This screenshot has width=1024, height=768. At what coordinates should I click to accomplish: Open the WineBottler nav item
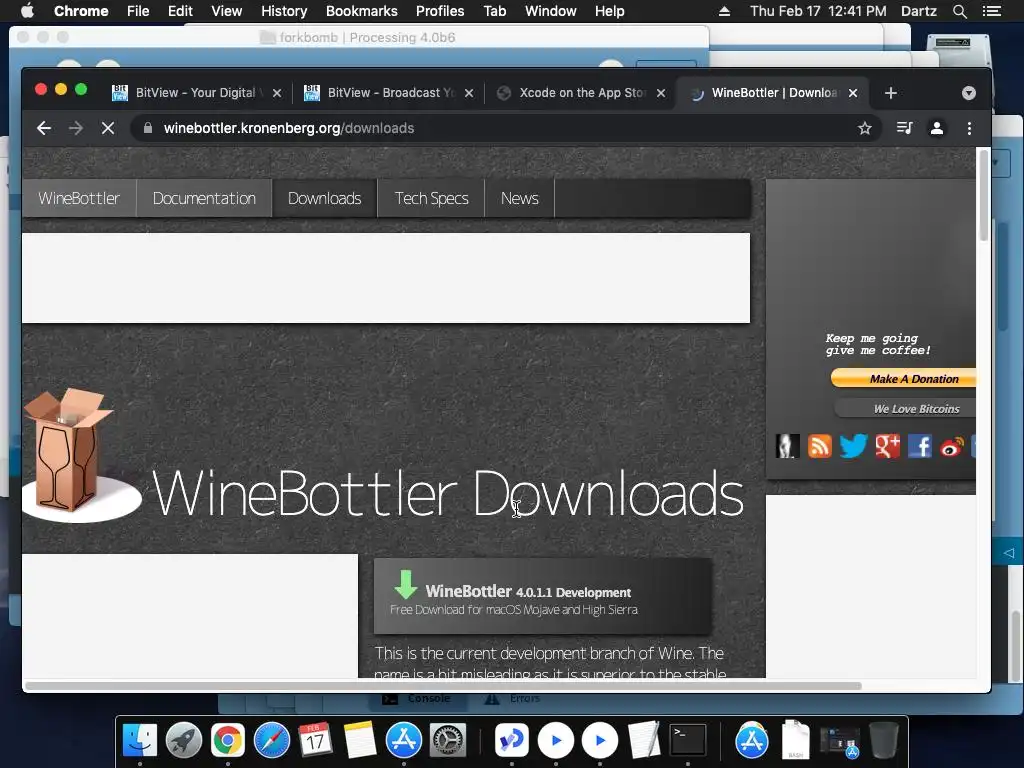[79, 198]
